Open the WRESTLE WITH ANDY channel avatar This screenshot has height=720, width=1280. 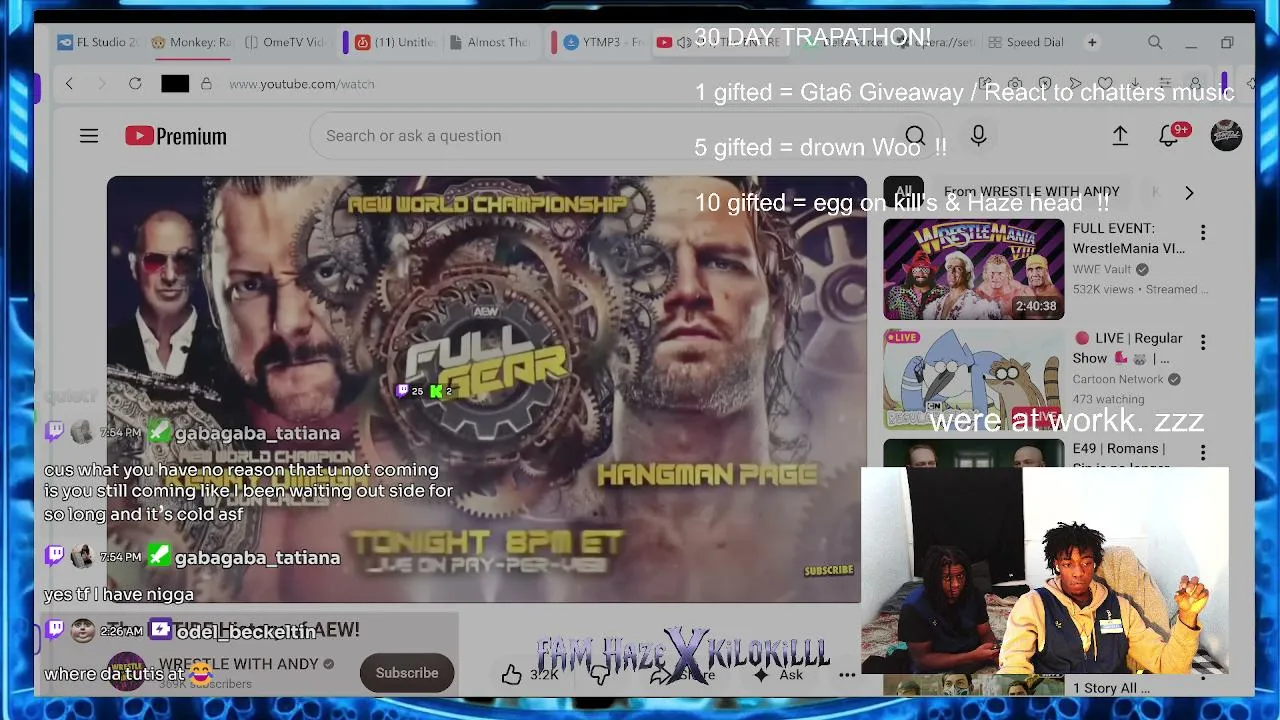click(x=127, y=673)
